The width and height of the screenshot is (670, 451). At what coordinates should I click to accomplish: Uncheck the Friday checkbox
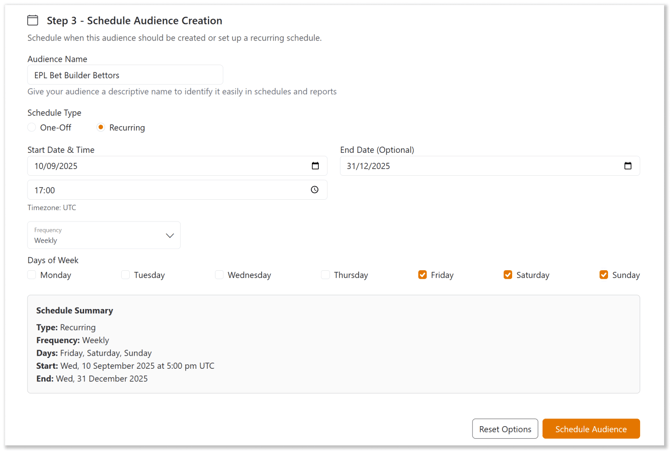423,275
